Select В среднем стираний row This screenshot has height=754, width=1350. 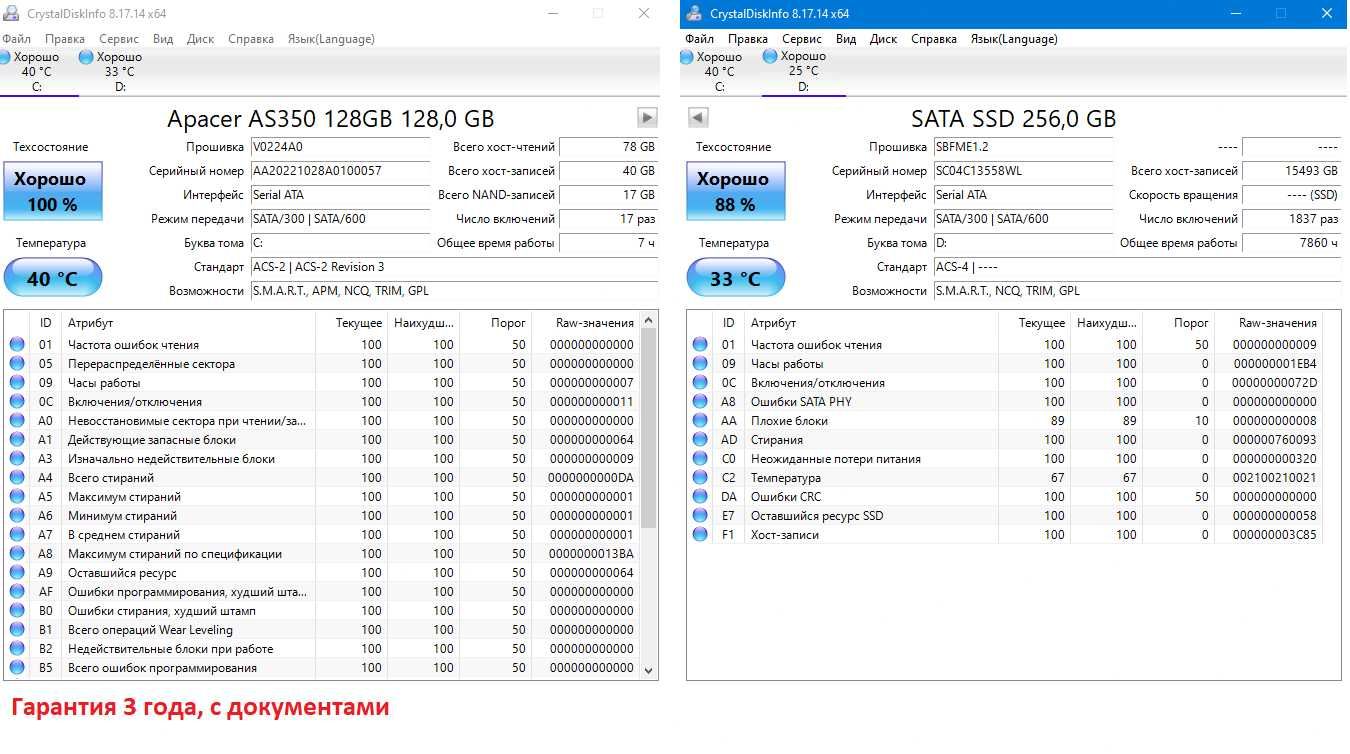pos(322,535)
